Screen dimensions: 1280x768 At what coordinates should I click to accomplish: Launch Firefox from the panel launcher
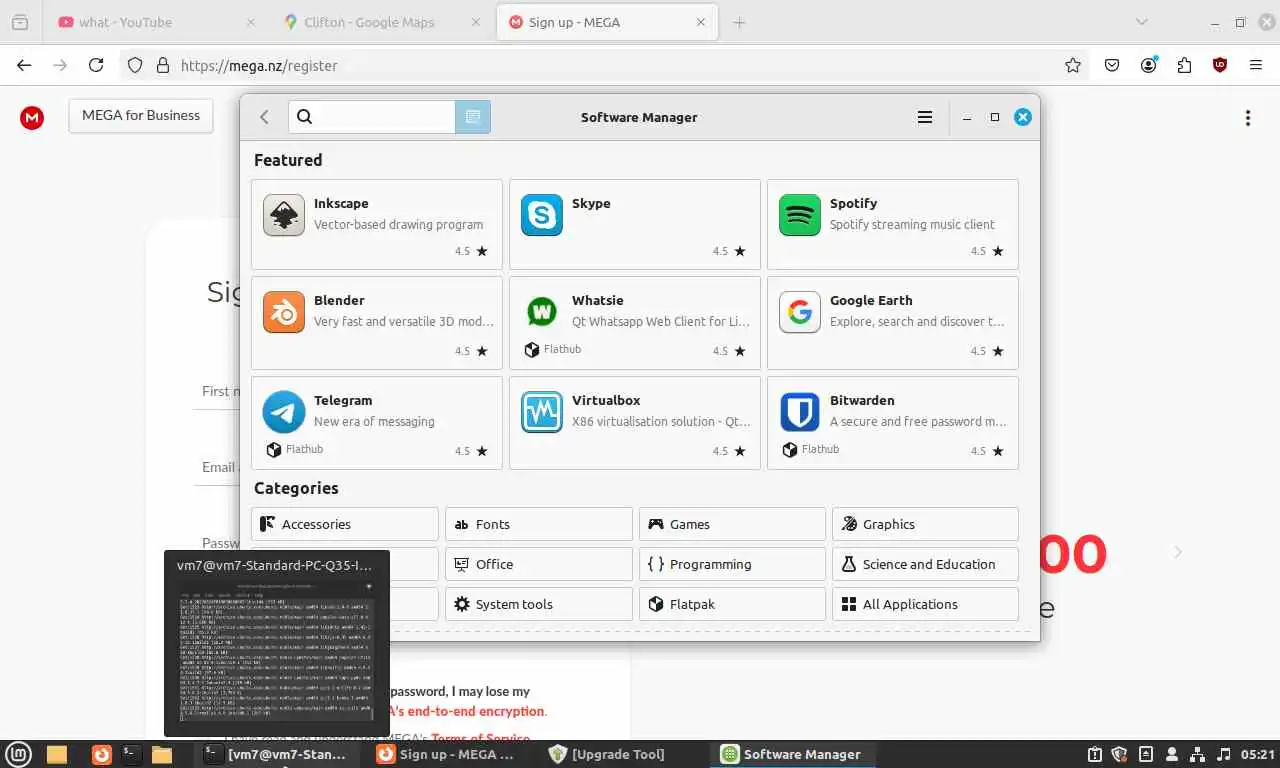click(102, 754)
